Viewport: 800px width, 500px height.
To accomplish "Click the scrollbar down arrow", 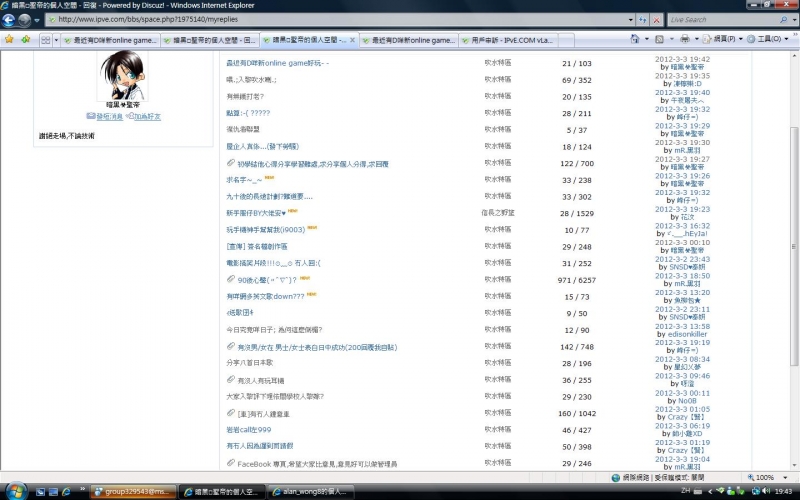I will point(793,465).
